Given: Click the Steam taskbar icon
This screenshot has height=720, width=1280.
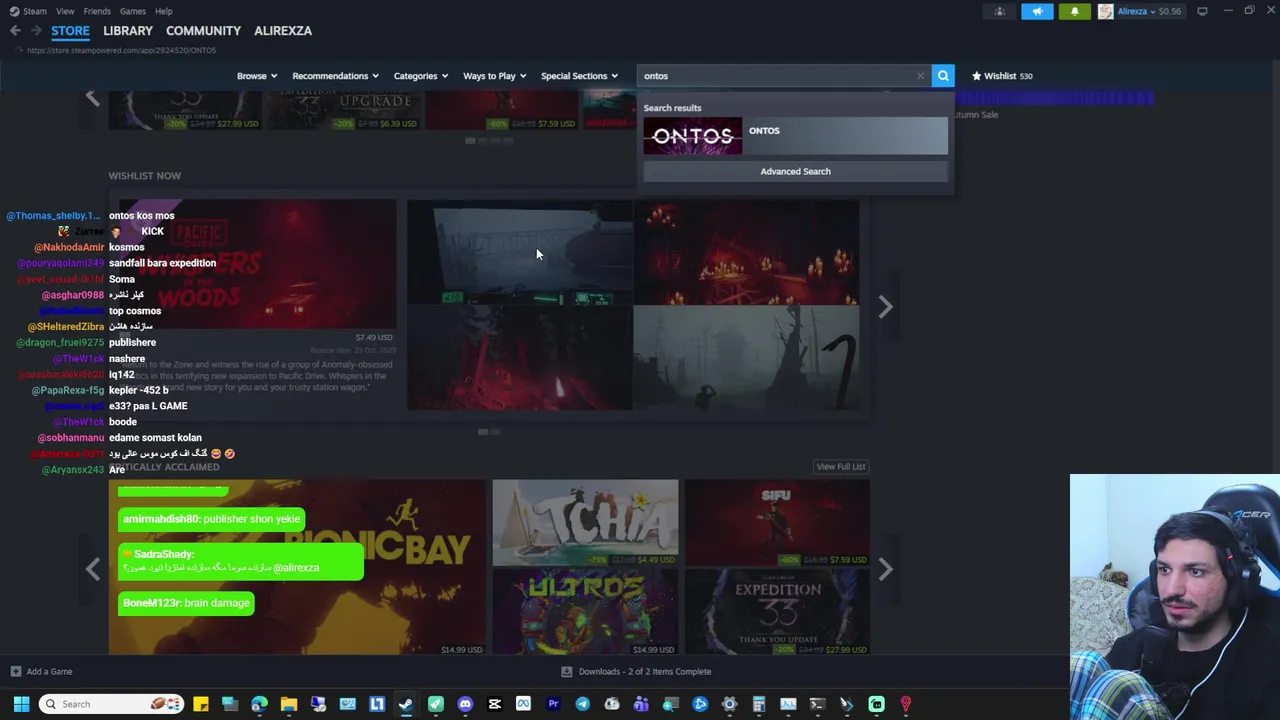Looking at the screenshot, I should 406,704.
